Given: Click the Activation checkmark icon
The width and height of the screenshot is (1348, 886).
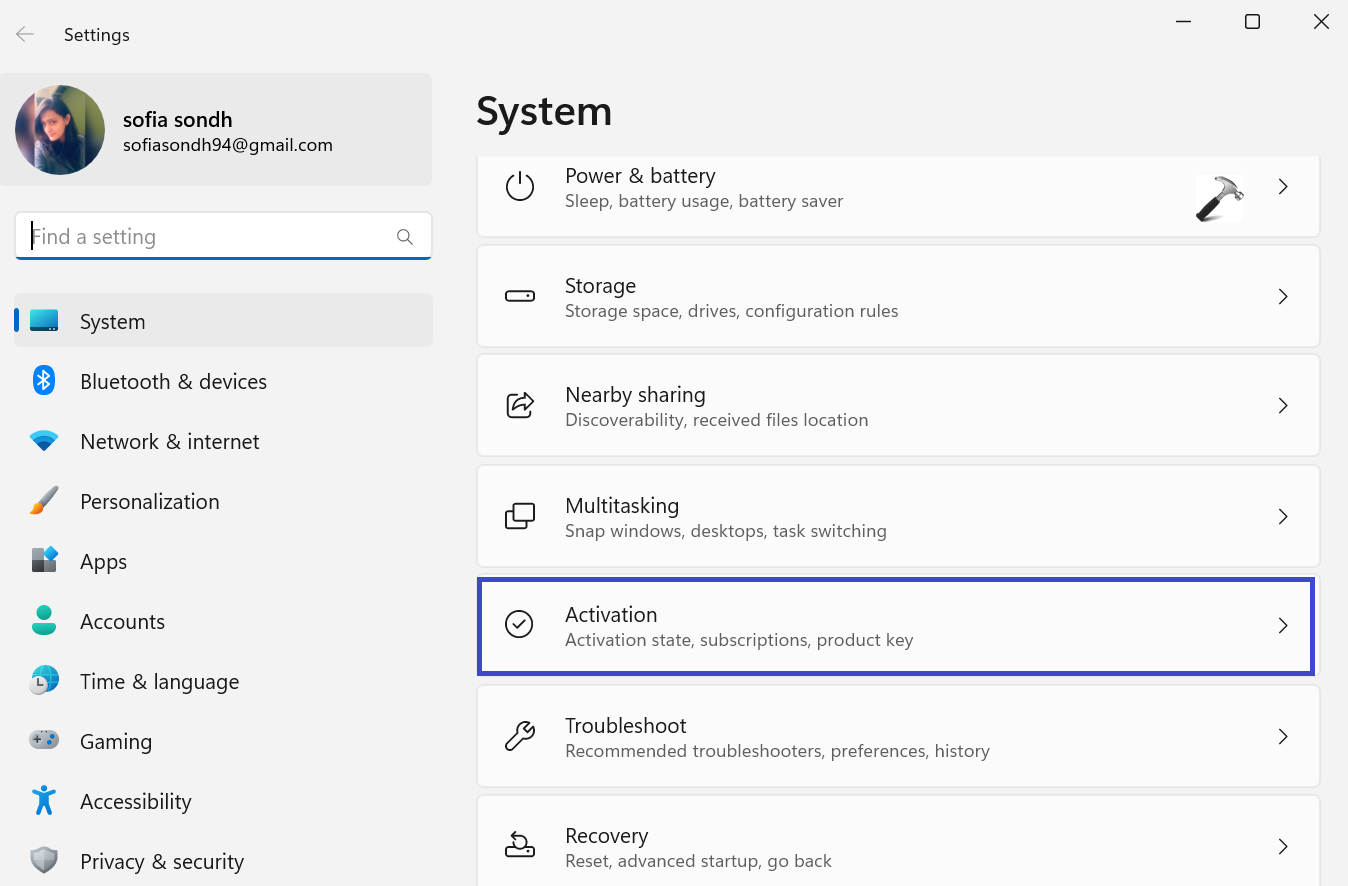Looking at the screenshot, I should click(519, 625).
